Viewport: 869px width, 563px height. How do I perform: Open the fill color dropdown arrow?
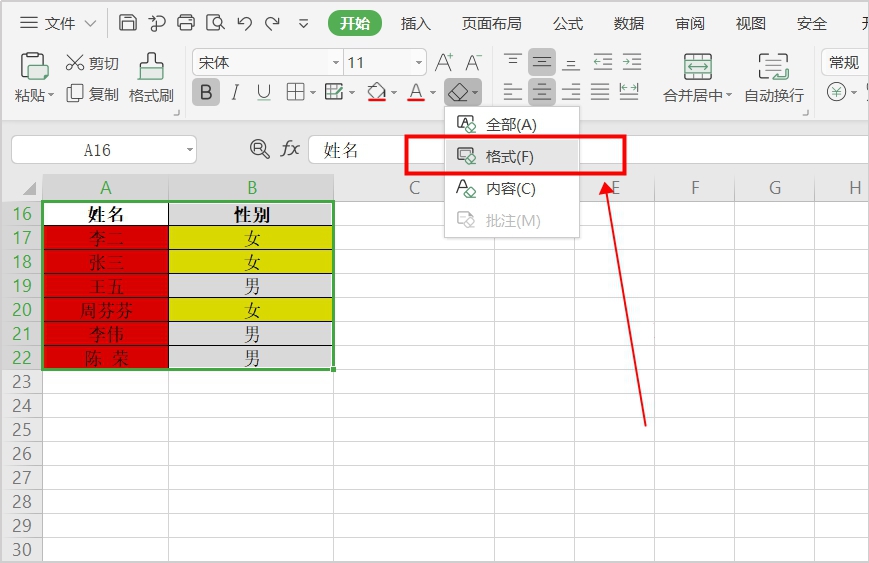(x=393, y=93)
